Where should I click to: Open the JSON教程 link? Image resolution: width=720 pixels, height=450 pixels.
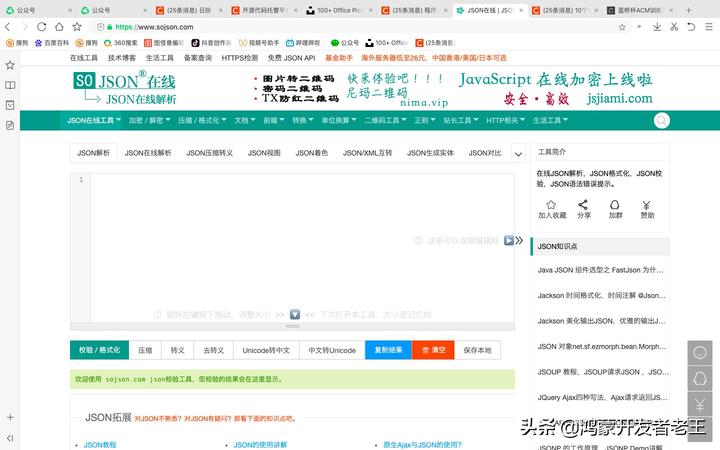tap(100, 444)
